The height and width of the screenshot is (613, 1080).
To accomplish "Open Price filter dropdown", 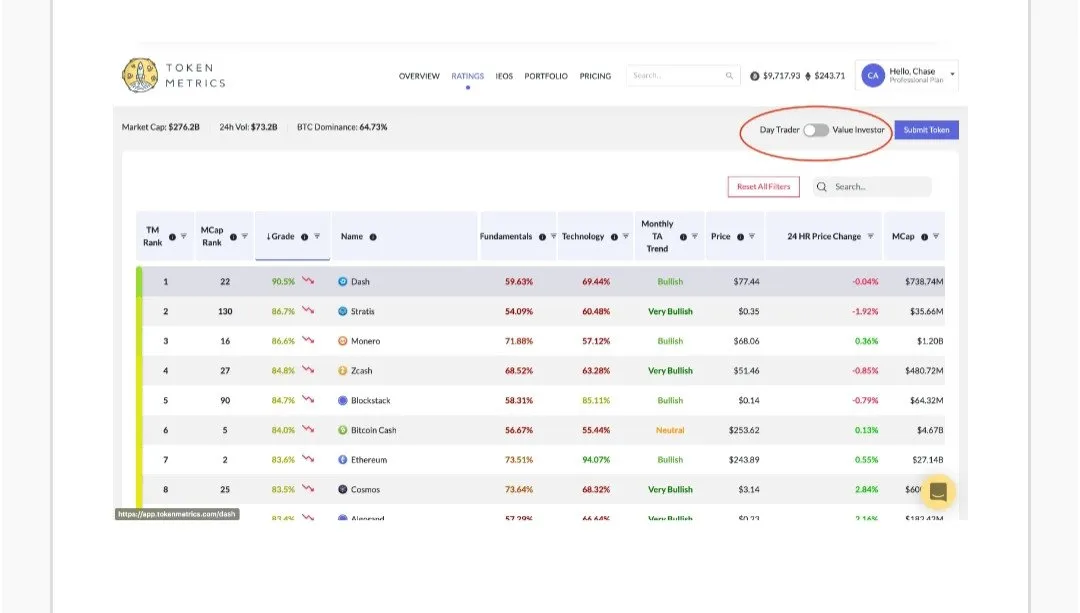I will pos(751,236).
